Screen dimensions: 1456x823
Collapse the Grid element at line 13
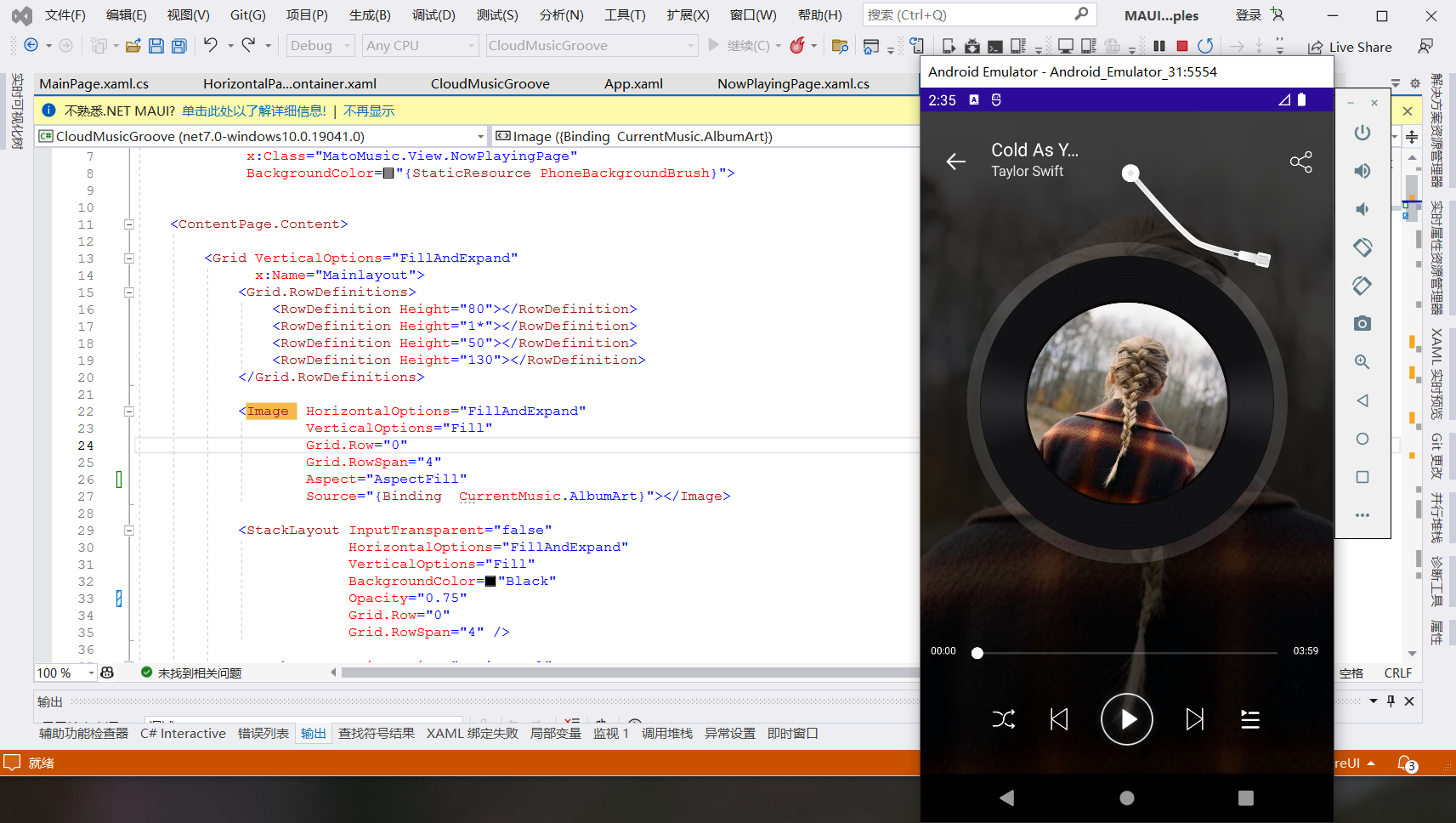pyautogui.click(x=129, y=258)
